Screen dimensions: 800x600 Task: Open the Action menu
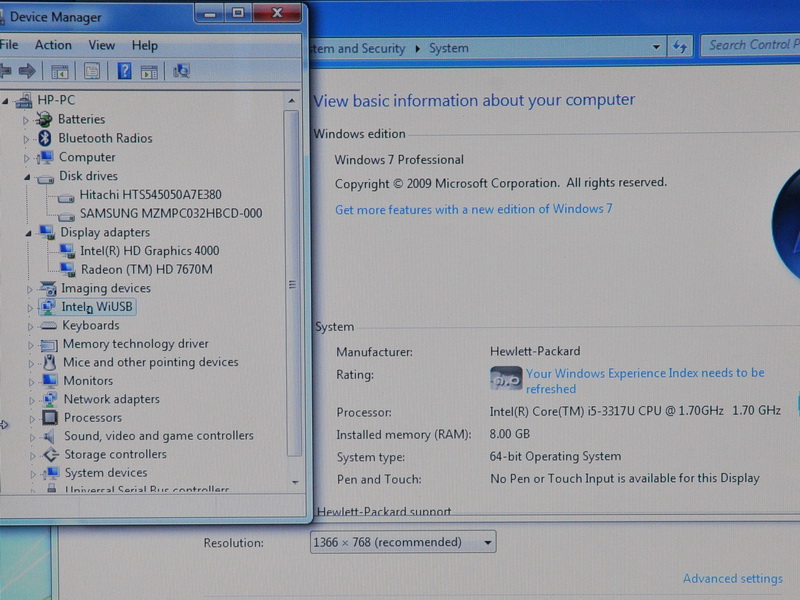pos(53,45)
